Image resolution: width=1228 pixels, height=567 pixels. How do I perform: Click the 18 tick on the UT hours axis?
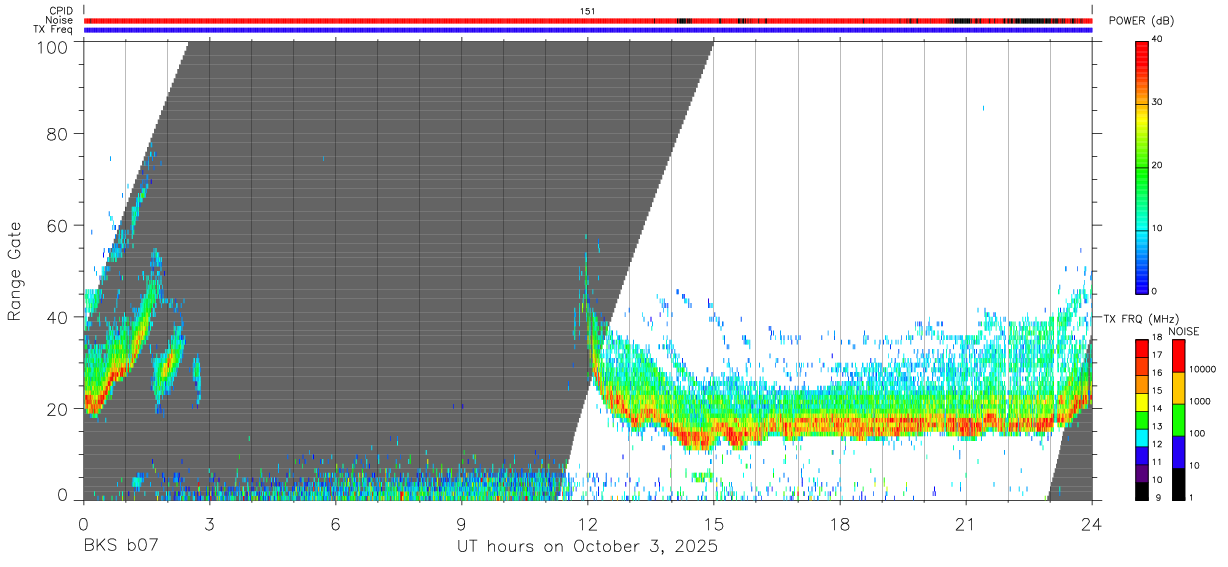(x=840, y=523)
